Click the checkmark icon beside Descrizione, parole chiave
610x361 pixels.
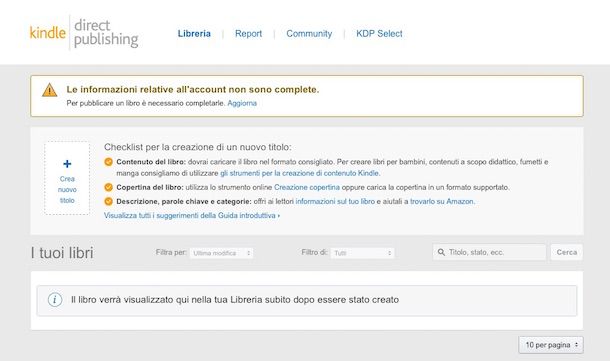click(109, 202)
